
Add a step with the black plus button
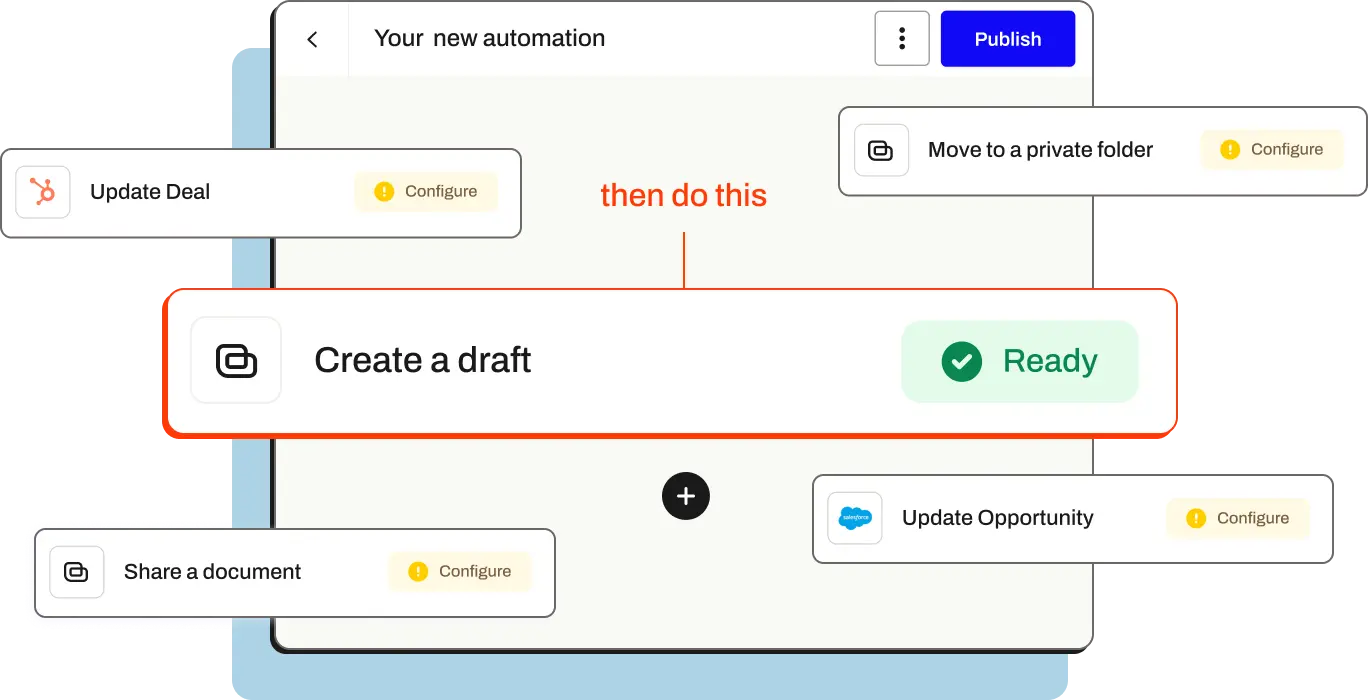point(686,496)
